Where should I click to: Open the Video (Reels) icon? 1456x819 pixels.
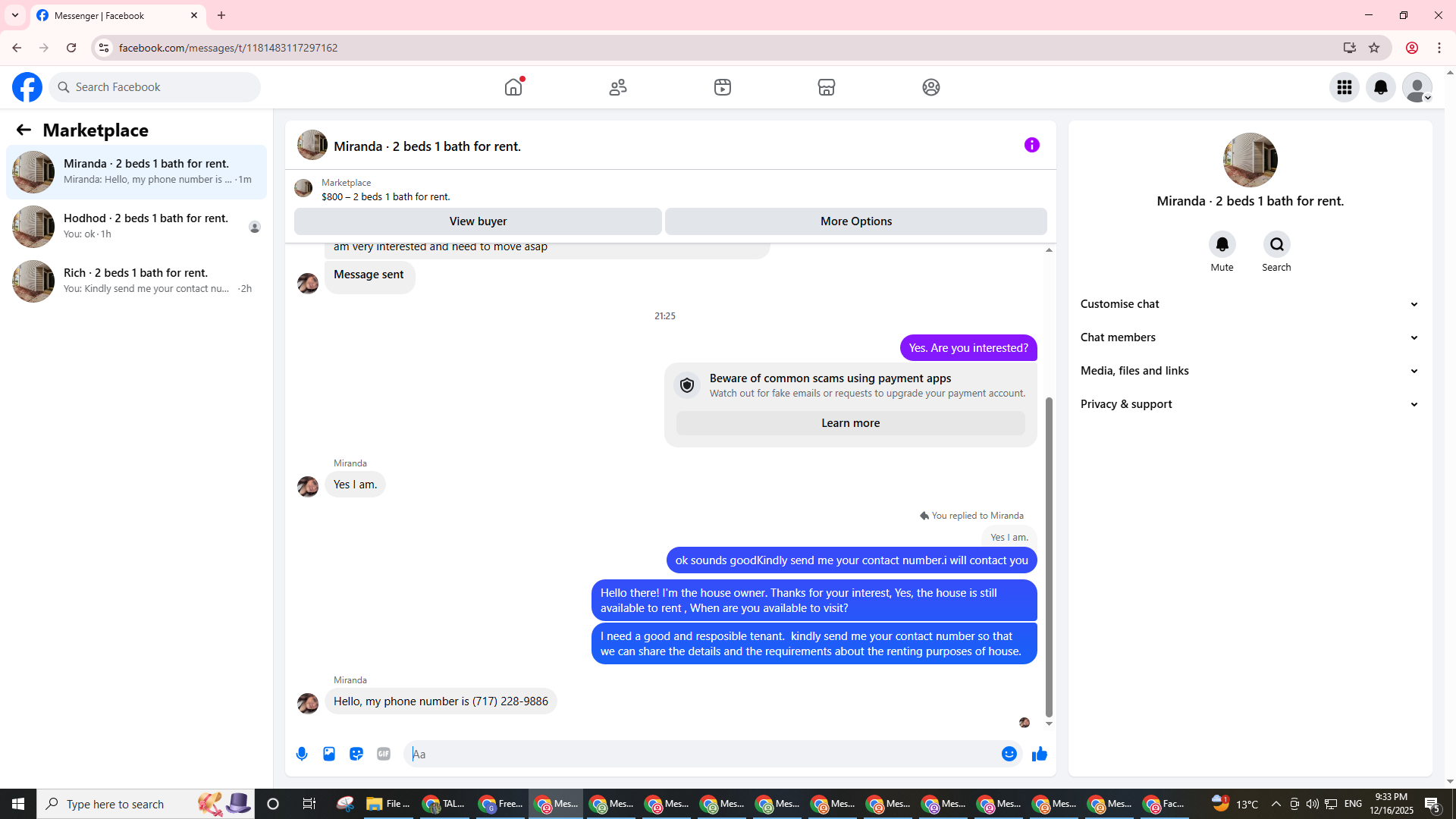723,87
